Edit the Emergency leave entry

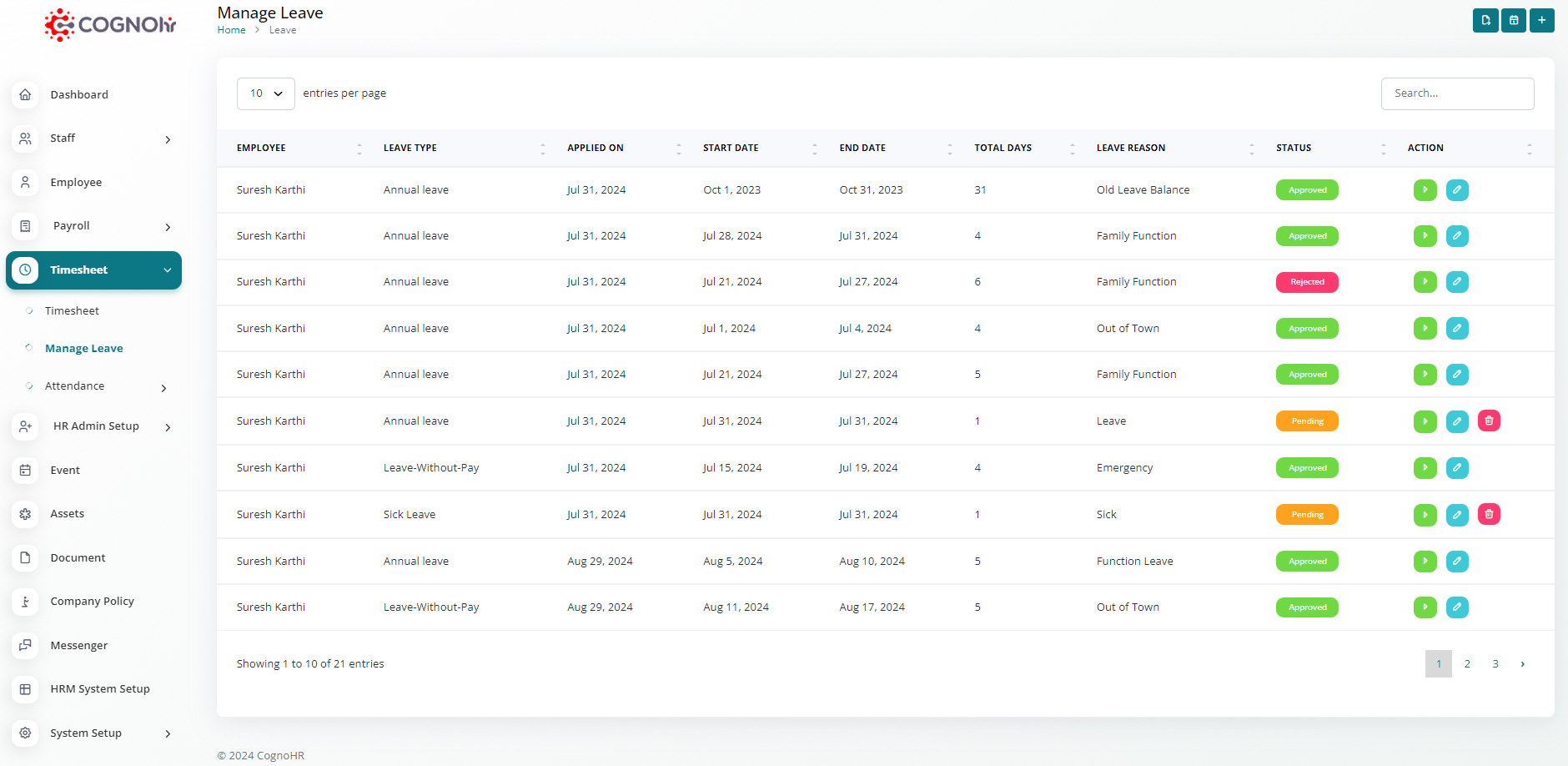(1456, 468)
